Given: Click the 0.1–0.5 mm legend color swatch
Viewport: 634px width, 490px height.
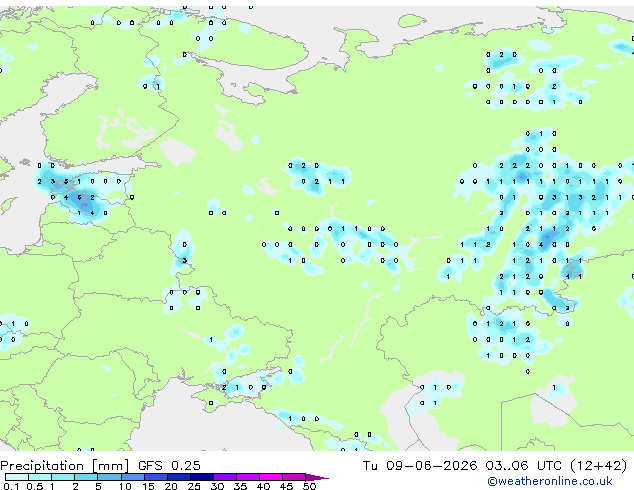Looking at the screenshot, I should click(x=17, y=477).
